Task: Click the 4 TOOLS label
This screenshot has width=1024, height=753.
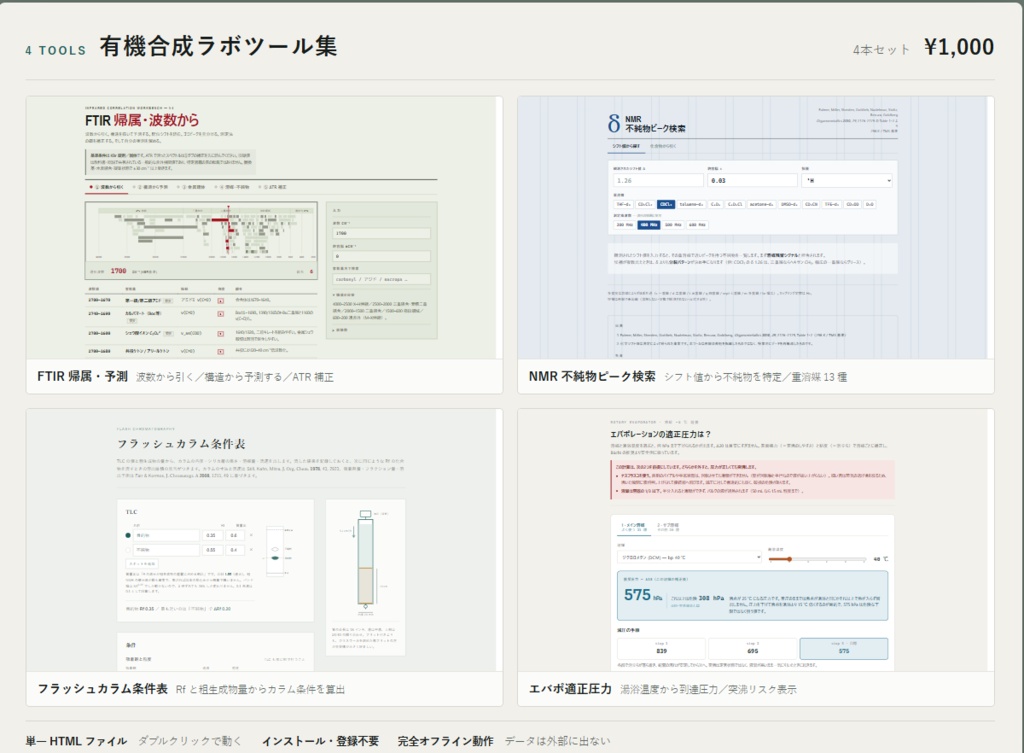Action: [x=56, y=50]
